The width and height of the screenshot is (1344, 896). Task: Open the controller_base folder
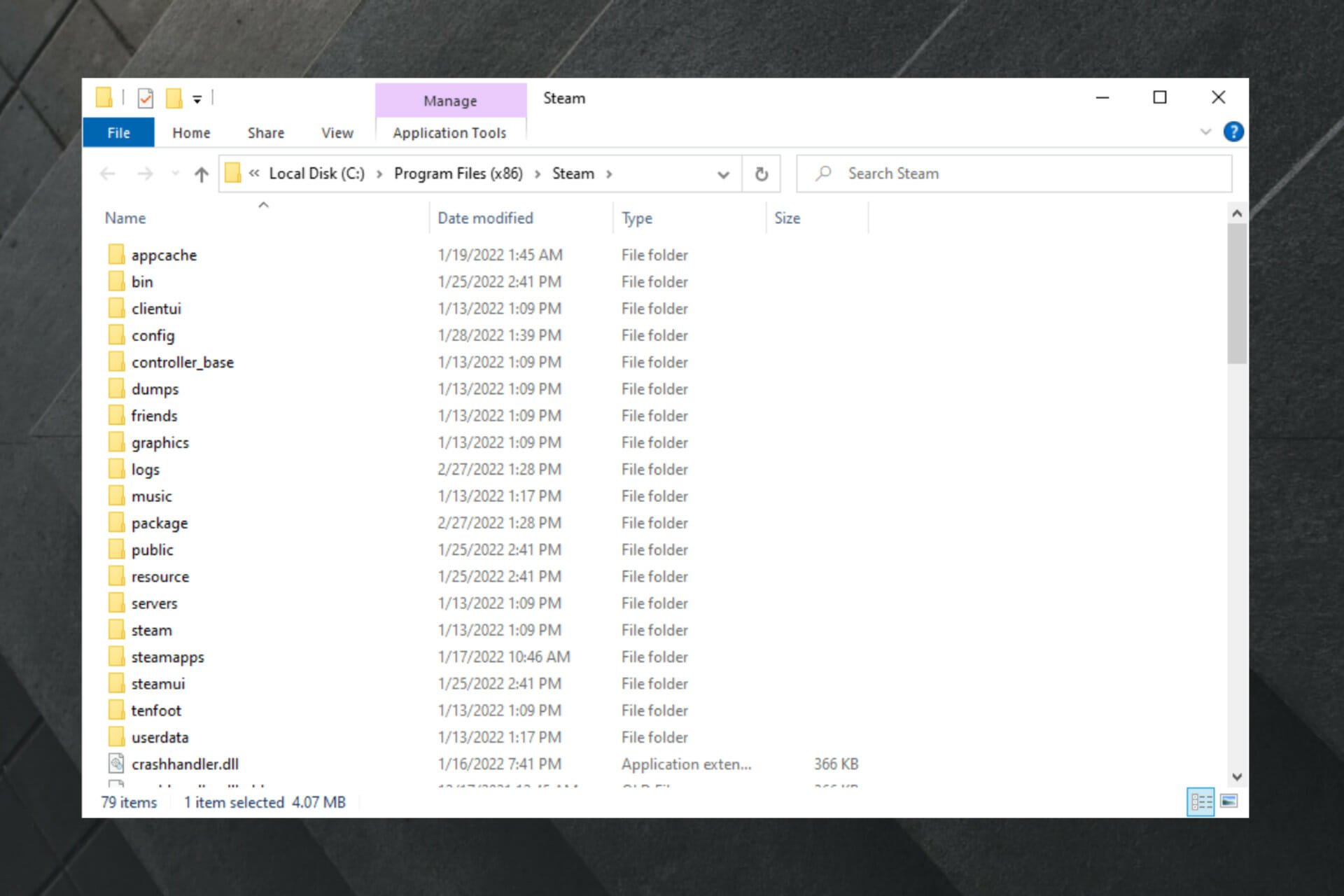(x=183, y=362)
